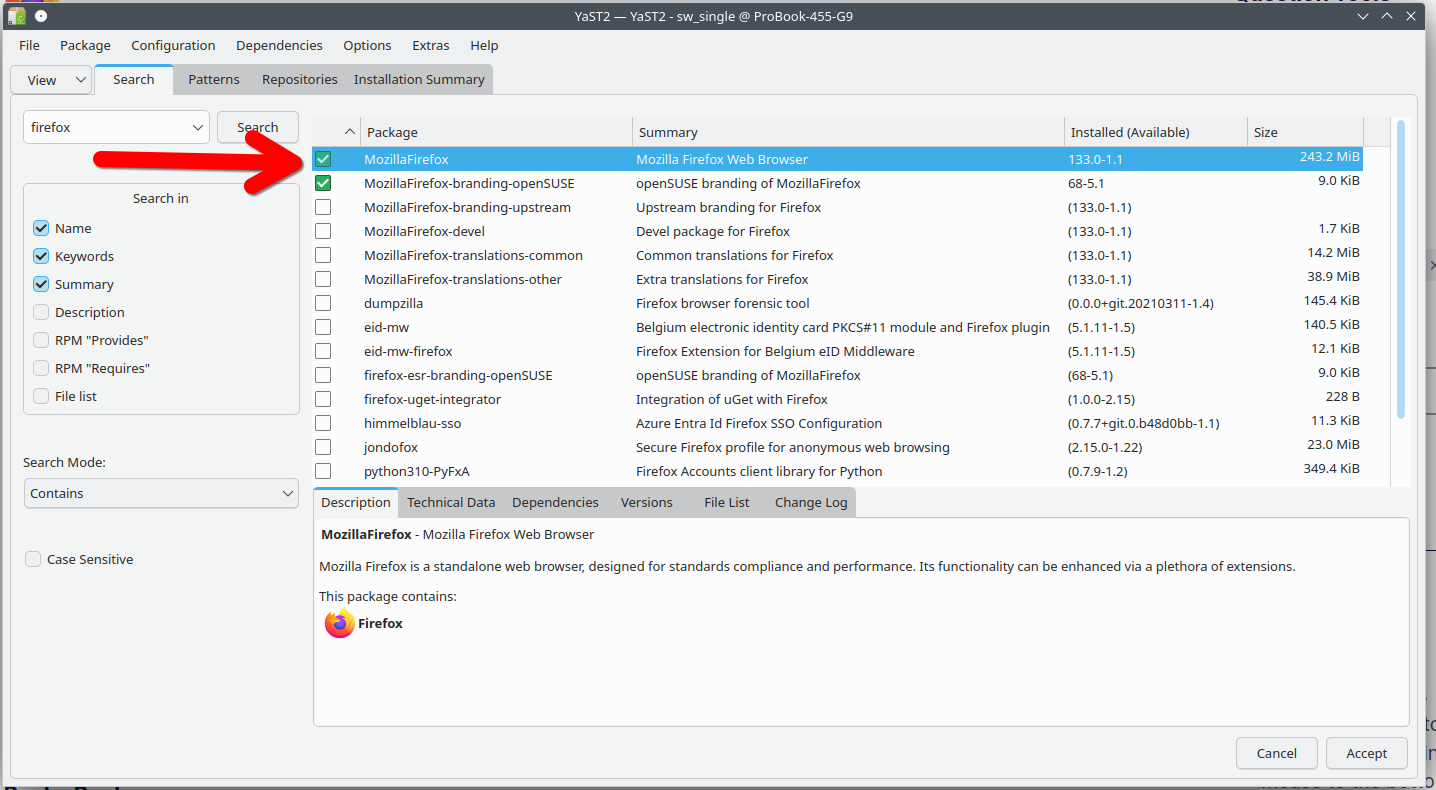
Task: Click version 133.0-1.1 of MozillaFirefox row
Action: pyautogui.click(x=1097, y=159)
